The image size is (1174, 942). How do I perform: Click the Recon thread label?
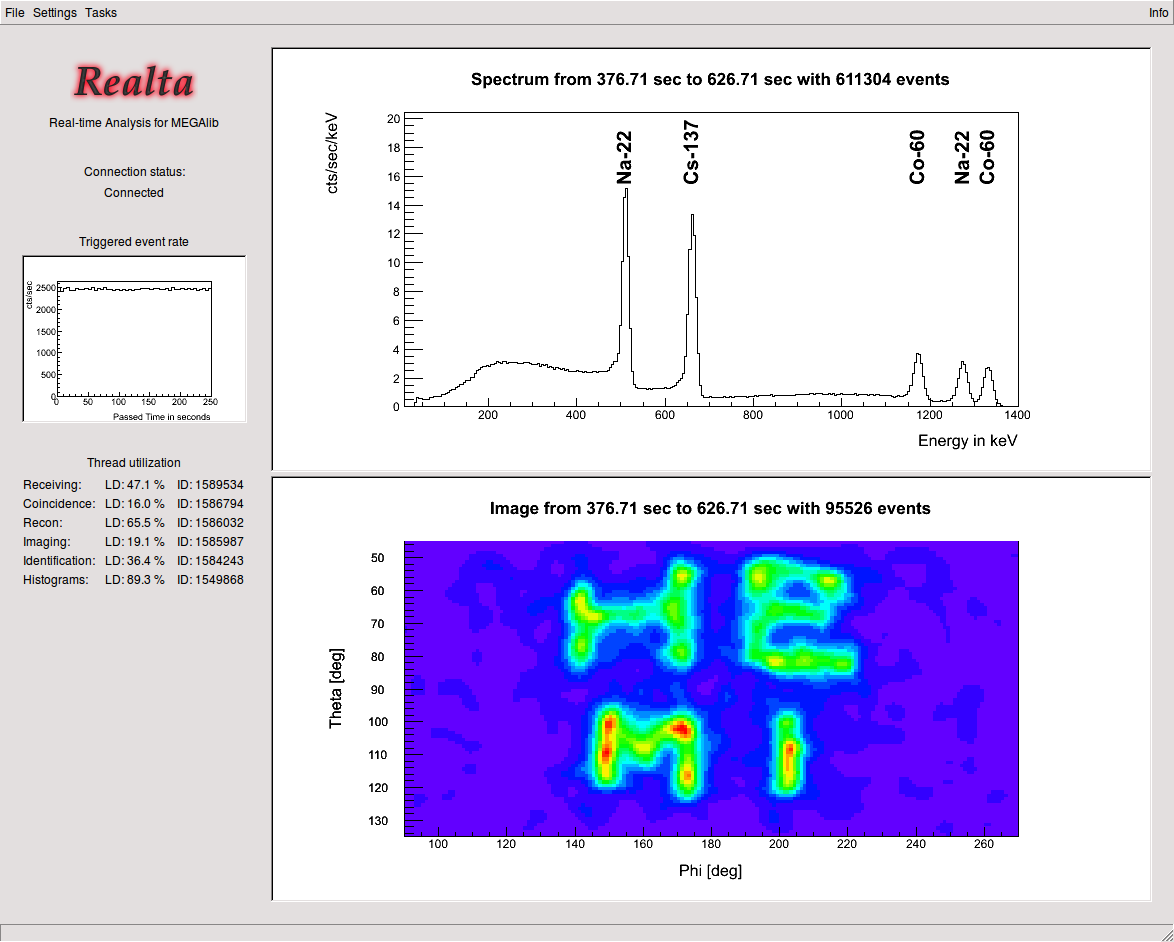43,523
